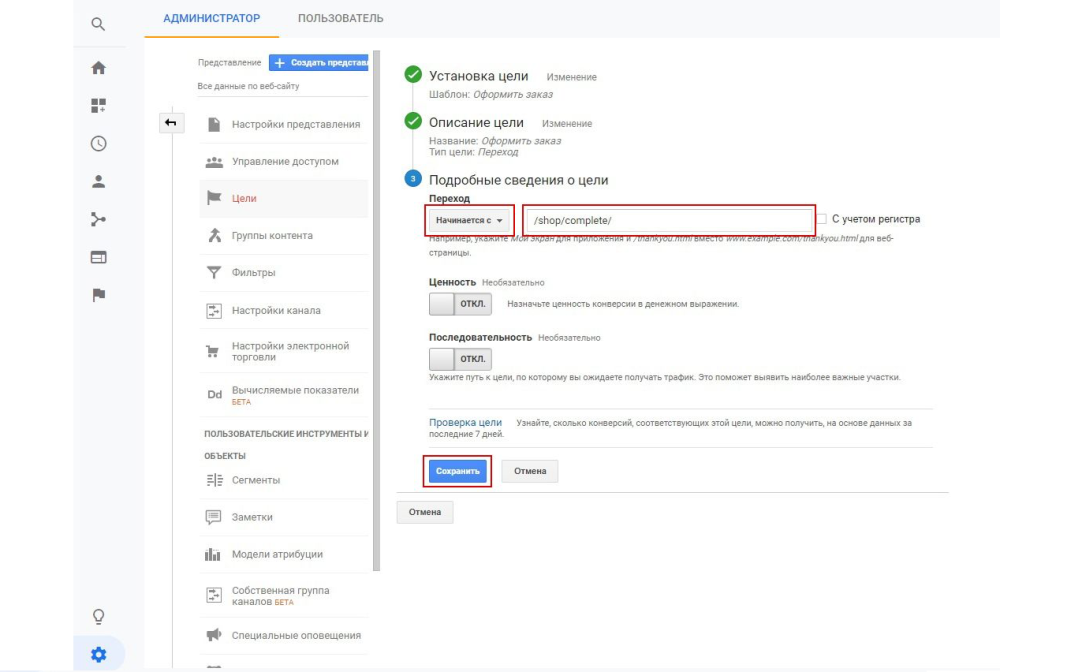Open the Conversions flag icon in sidebar
This screenshot has width=1082, height=672.
99,295
